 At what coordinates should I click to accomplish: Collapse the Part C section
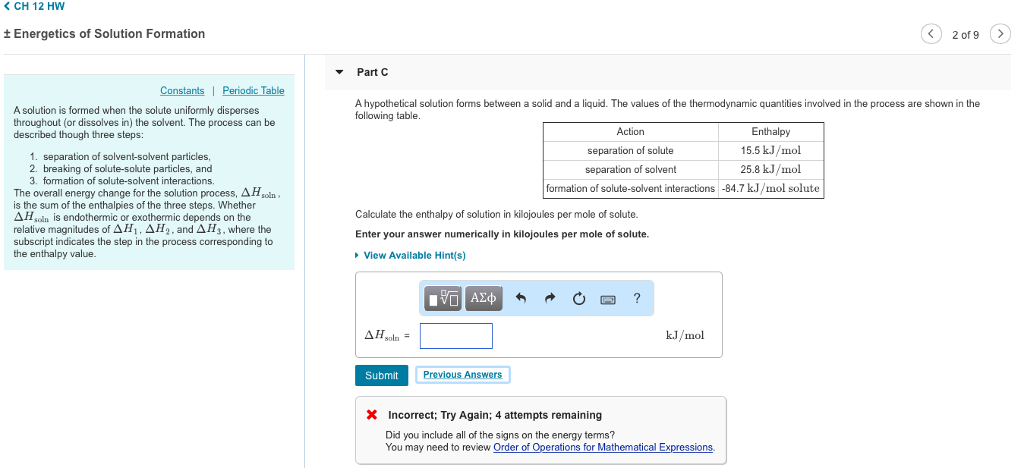pyautogui.click(x=339, y=72)
